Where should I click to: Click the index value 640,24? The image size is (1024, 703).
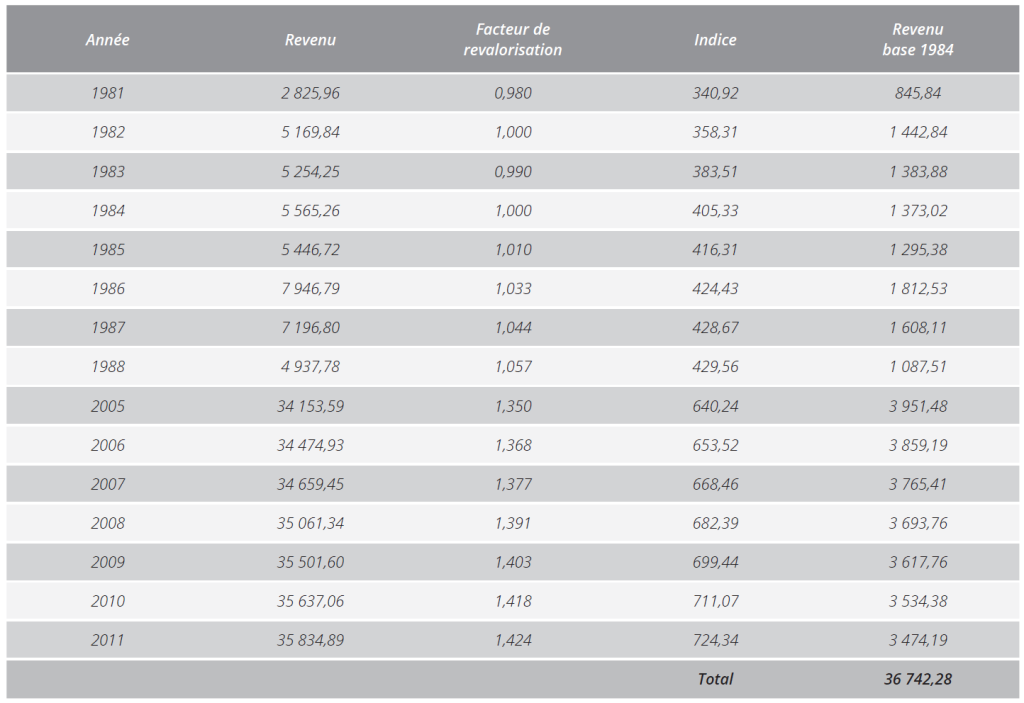715,406
